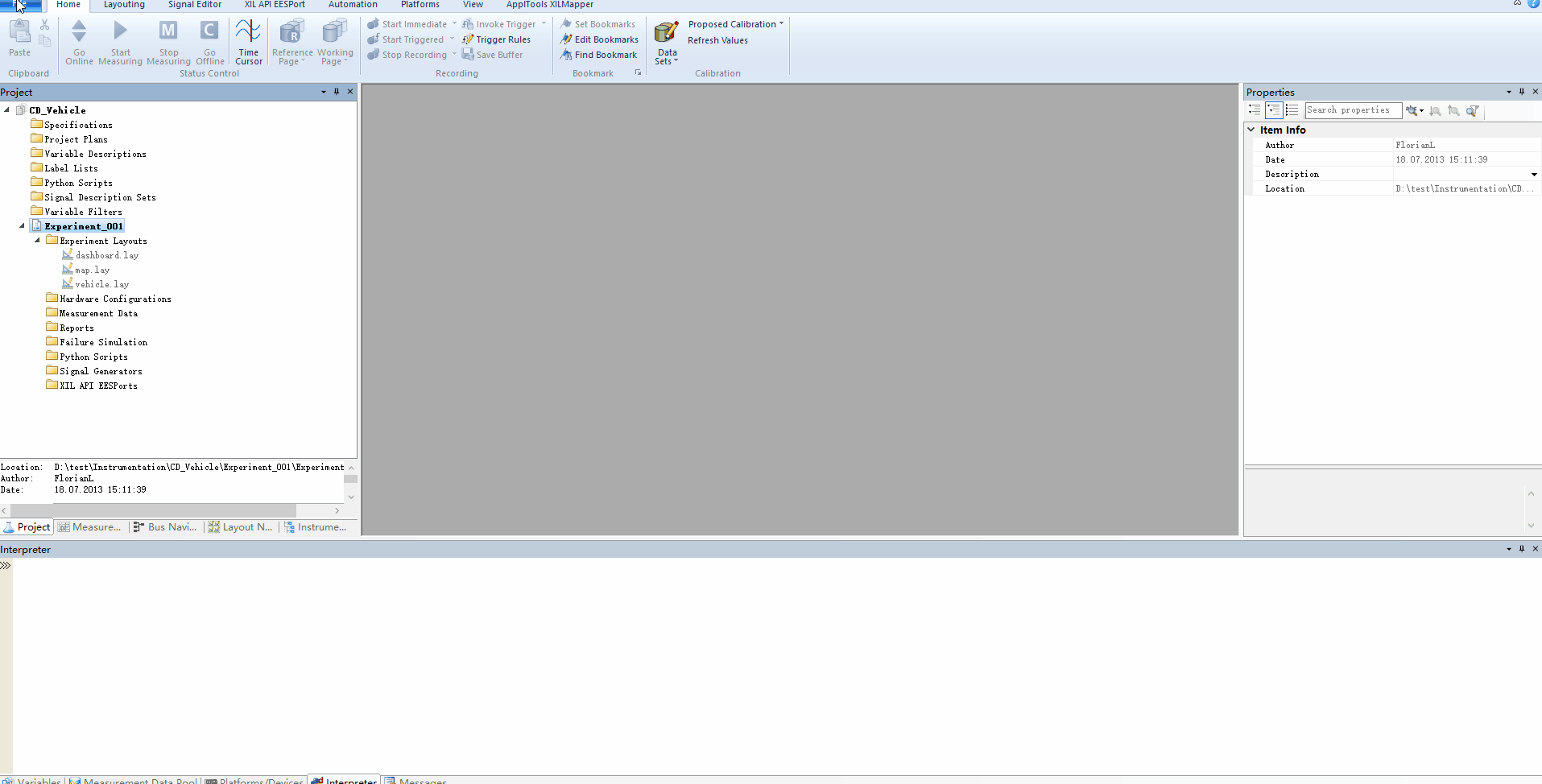Viewport: 1542px width, 784px height.
Task: Click Refresh Values
Action: 717,40
